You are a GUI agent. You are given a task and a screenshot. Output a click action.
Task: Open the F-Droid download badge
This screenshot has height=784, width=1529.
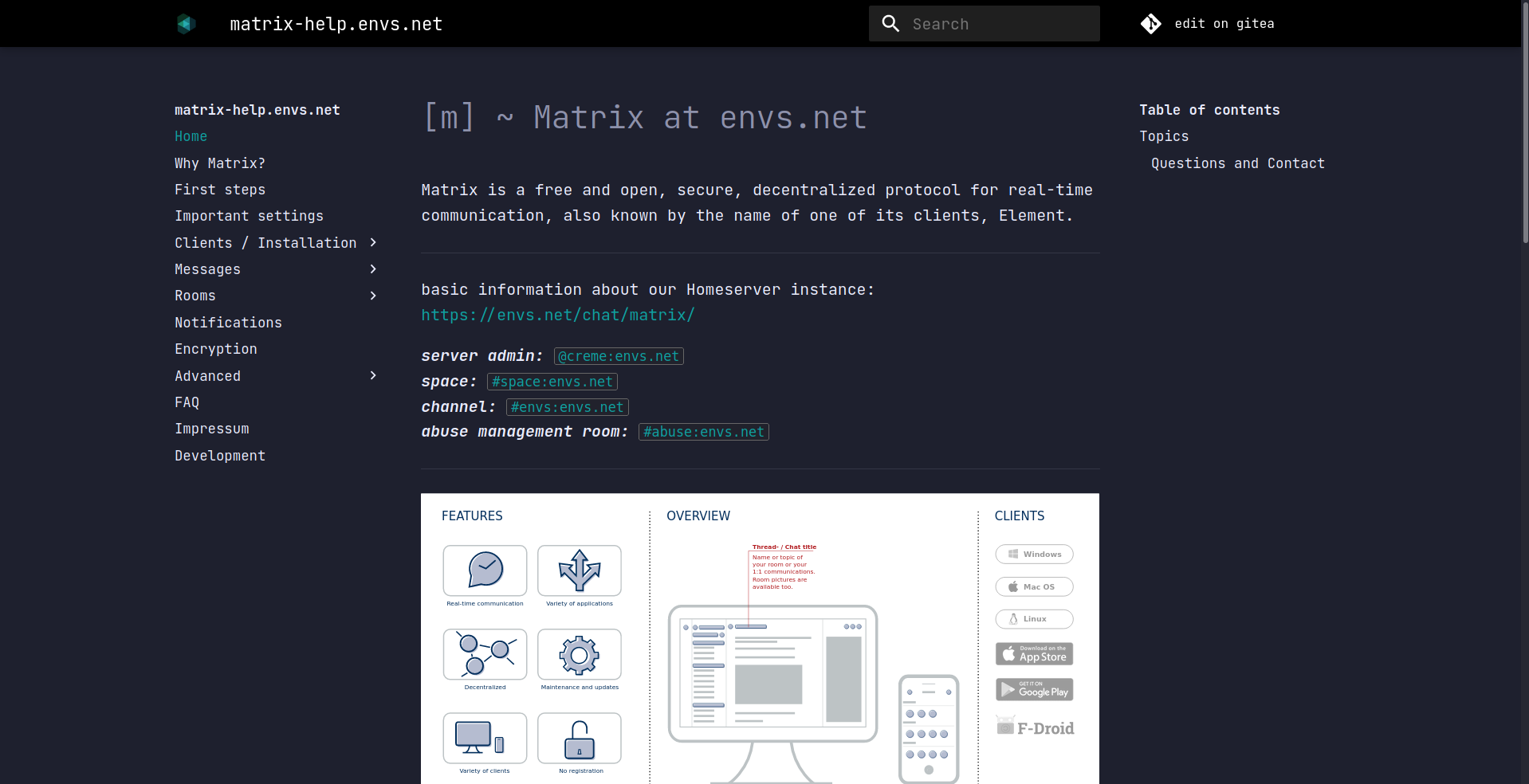point(1033,726)
